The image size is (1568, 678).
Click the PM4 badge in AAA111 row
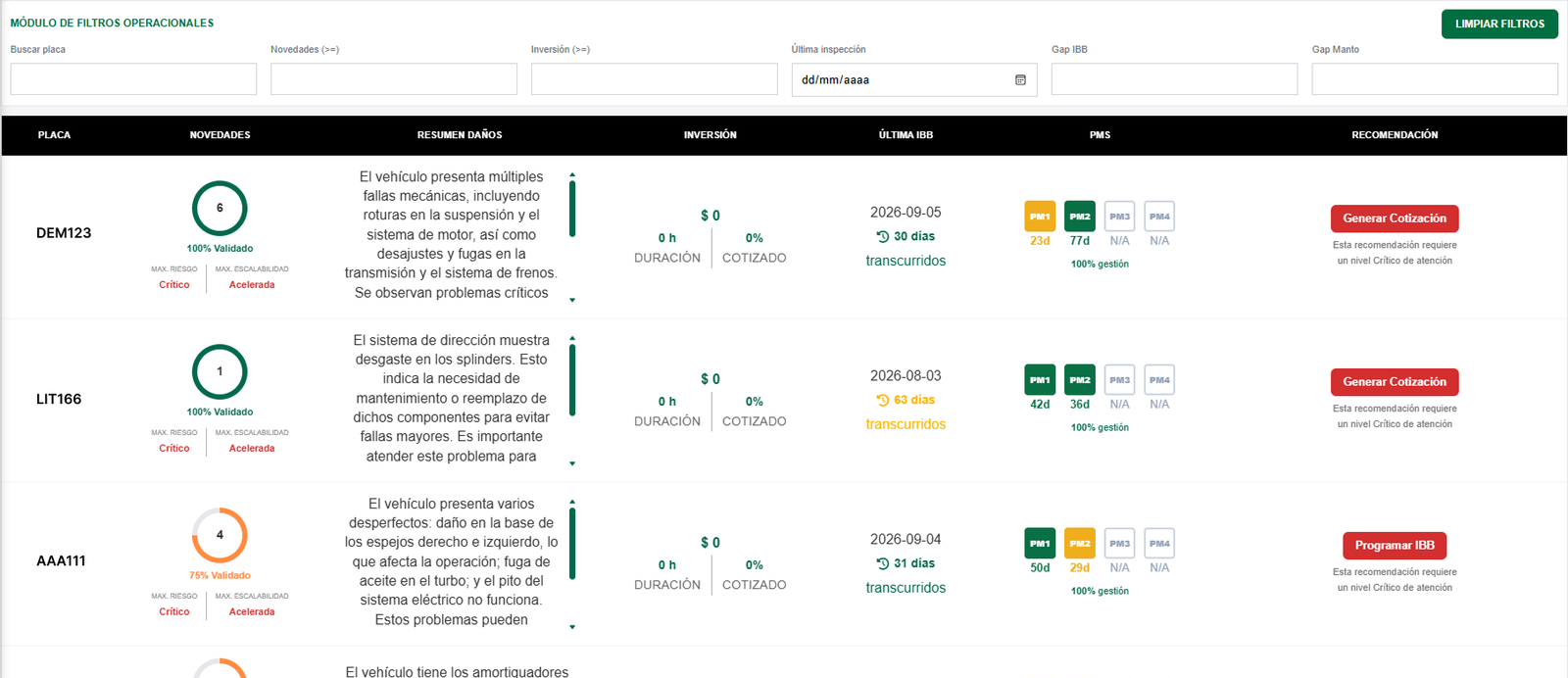(x=1159, y=544)
